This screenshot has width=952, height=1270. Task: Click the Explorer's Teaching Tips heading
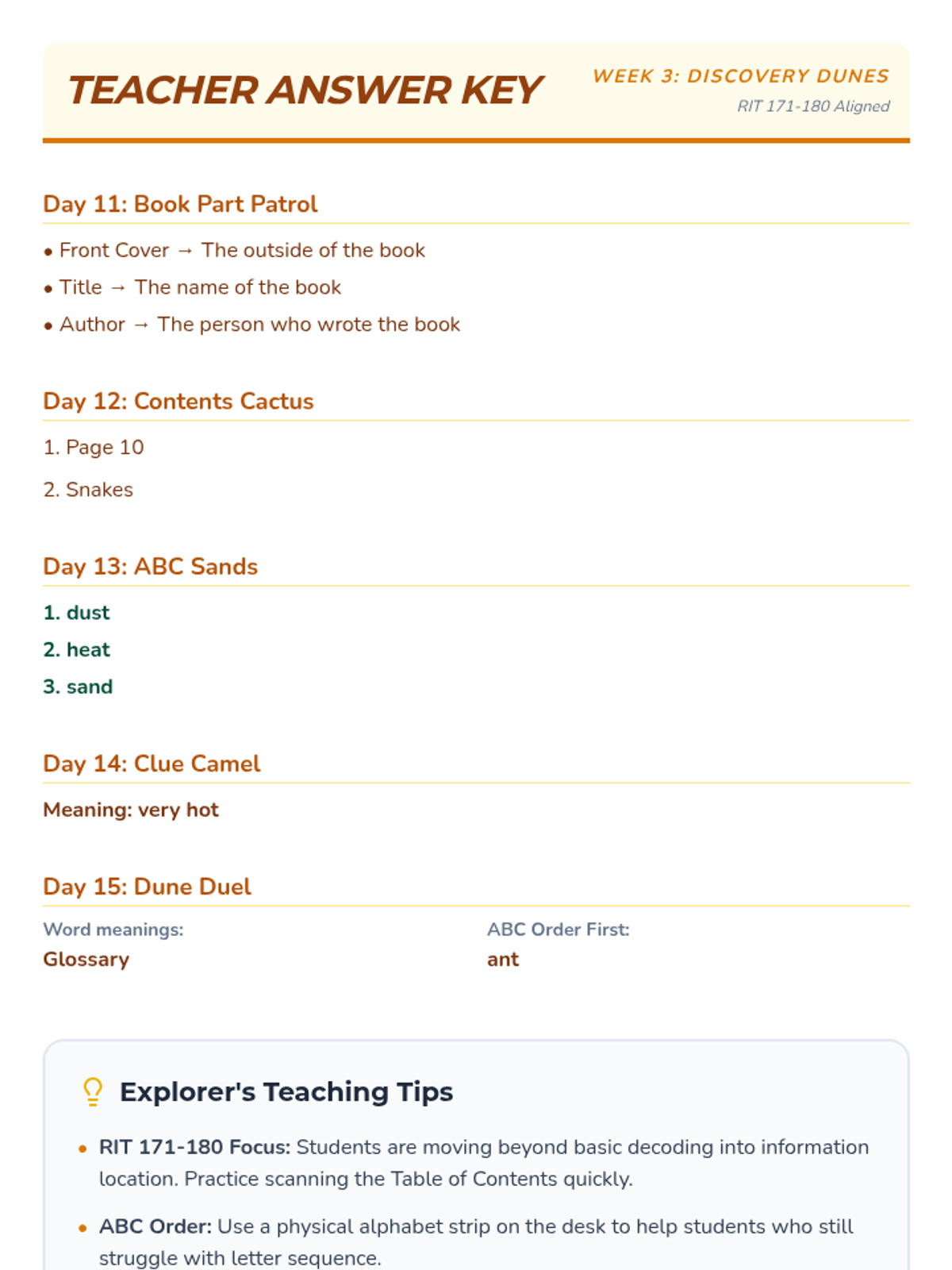click(286, 1091)
